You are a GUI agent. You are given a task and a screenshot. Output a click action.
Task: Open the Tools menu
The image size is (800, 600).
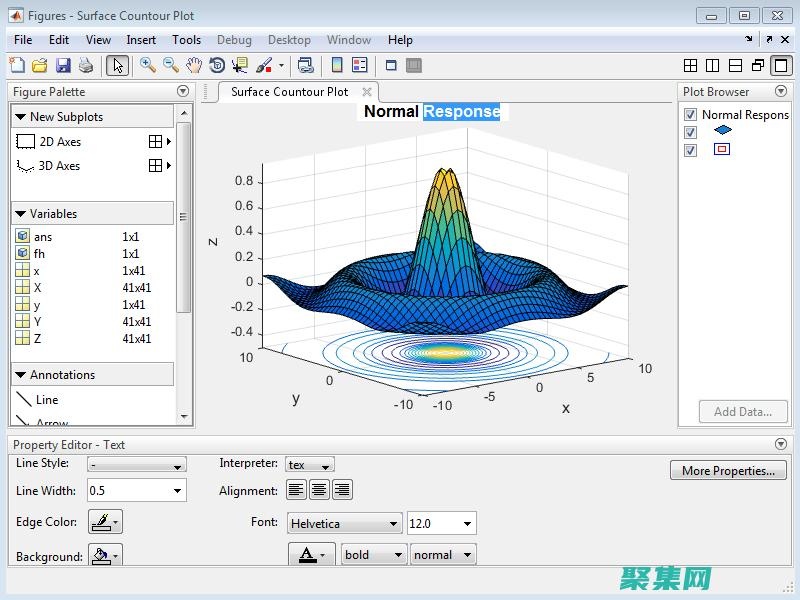pos(185,40)
